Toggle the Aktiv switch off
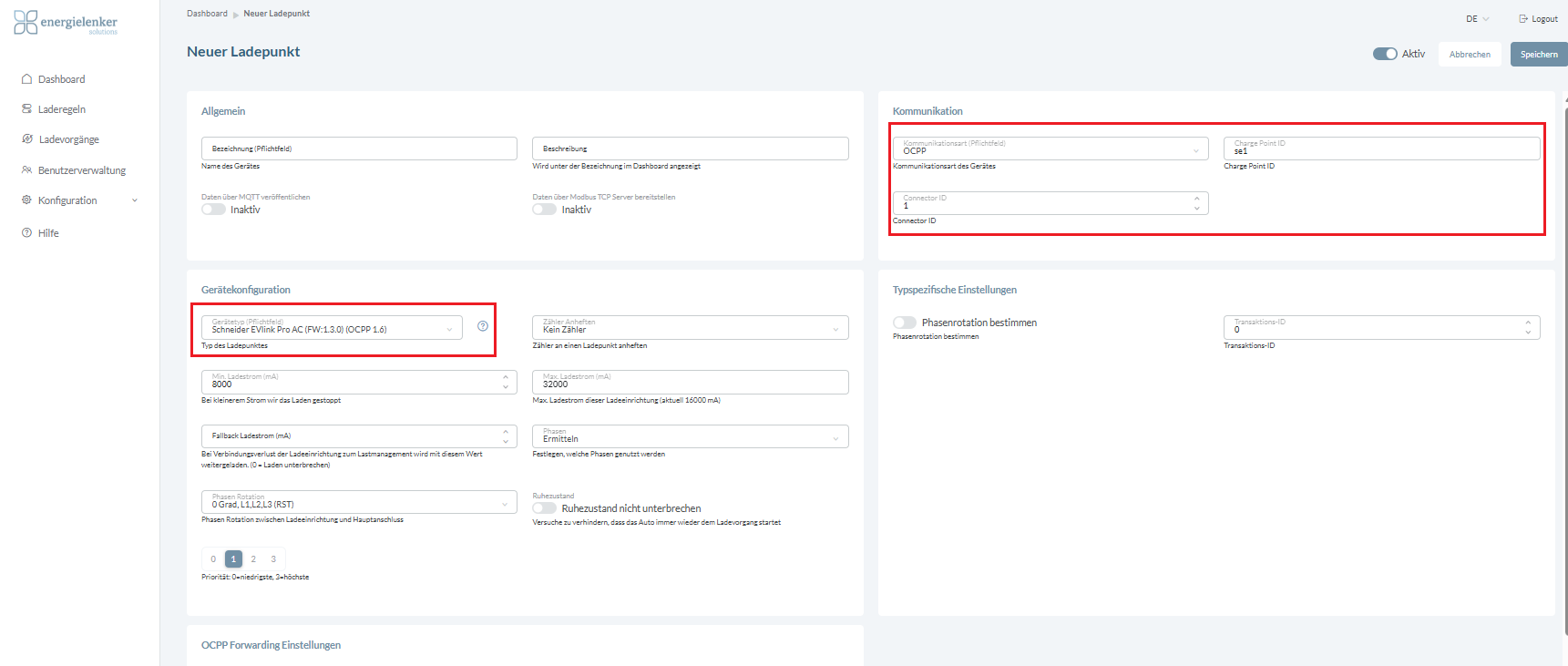The width and height of the screenshot is (1568, 666). pos(1385,54)
